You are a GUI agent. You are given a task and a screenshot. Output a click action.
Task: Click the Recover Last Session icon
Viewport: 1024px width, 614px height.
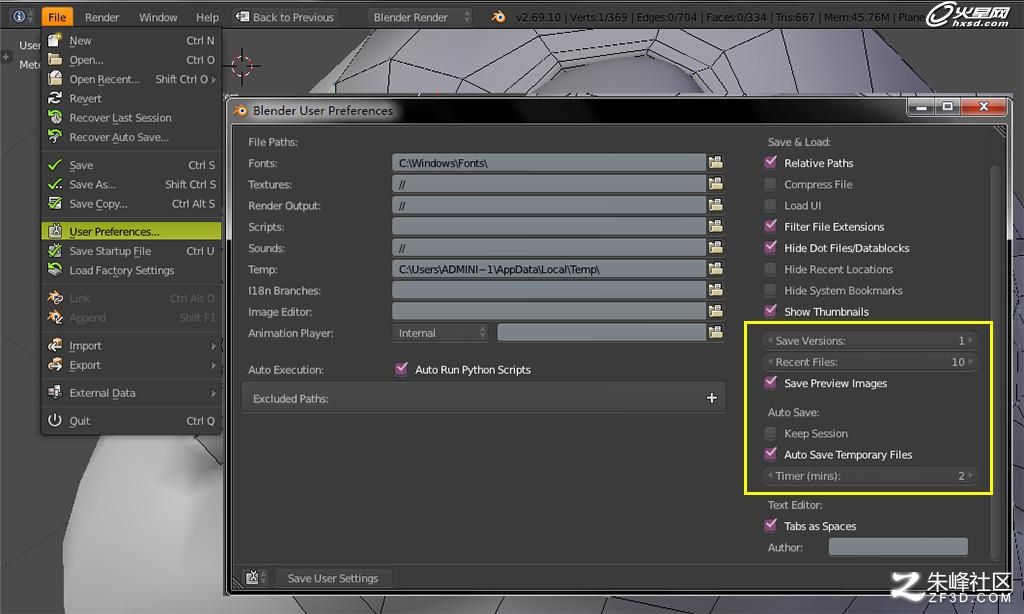[x=56, y=118]
